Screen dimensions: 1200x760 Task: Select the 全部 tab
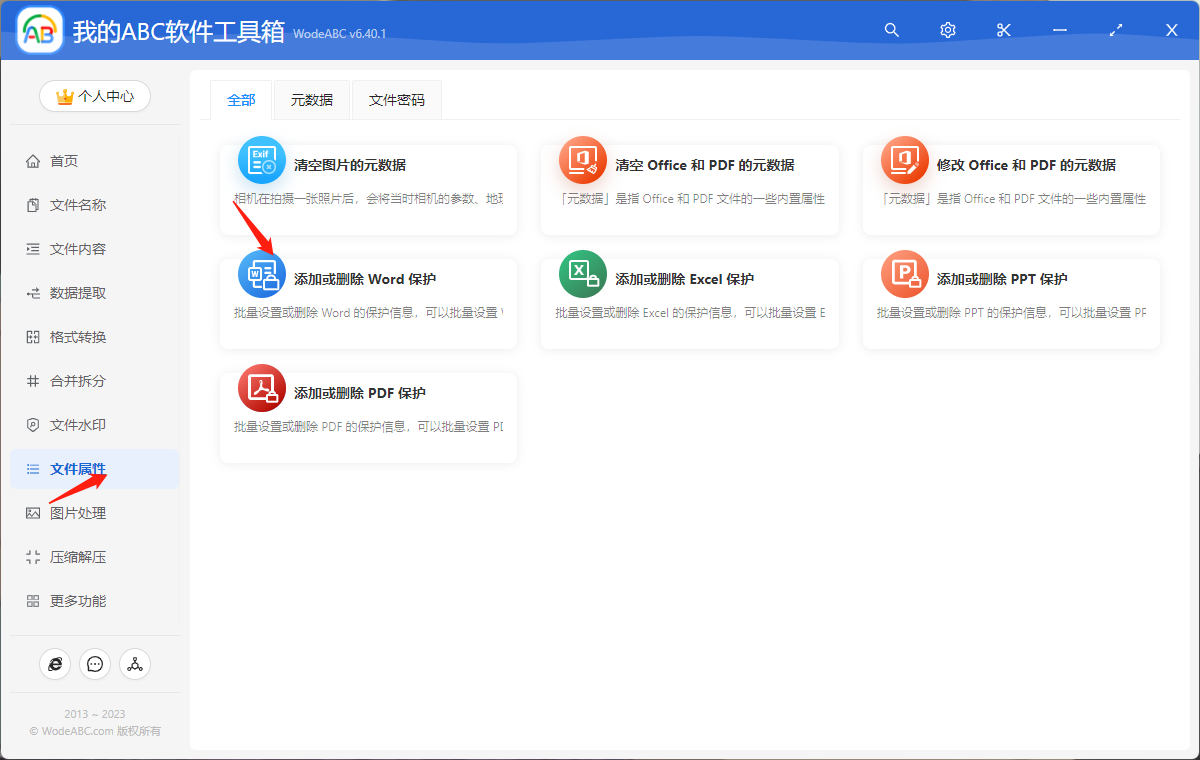point(241,100)
